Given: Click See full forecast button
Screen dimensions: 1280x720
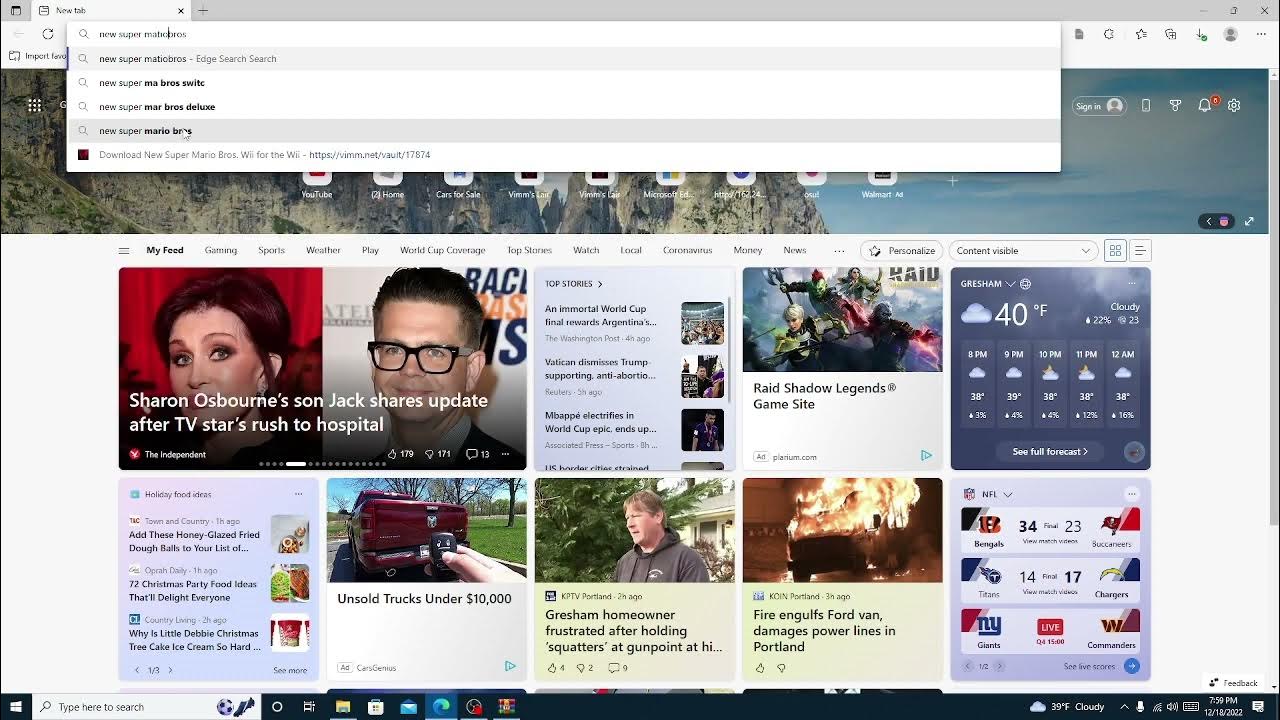Looking at the screenshot, I should (1049, 452).
